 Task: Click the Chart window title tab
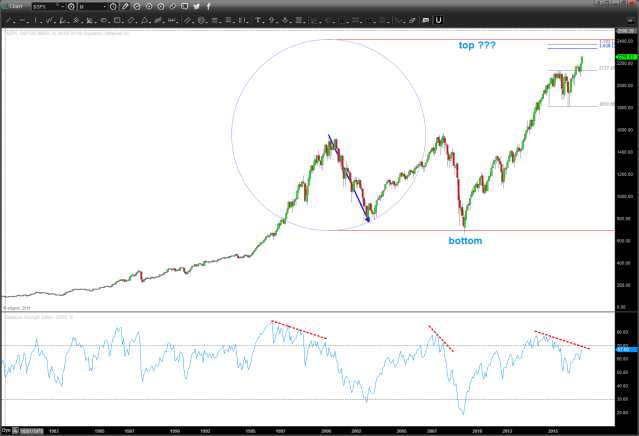tap(15, 7)
